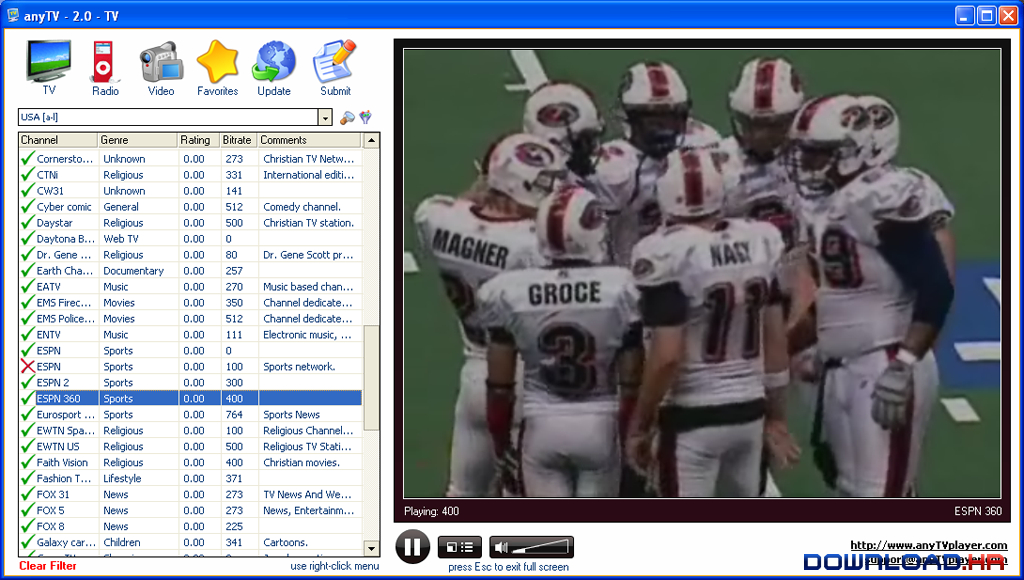Click the 'Comedy channel.' comment cell
Image resolution: width=1024 pixels, height=580 pixels.
pyautogui.click(x=302, y=206)
